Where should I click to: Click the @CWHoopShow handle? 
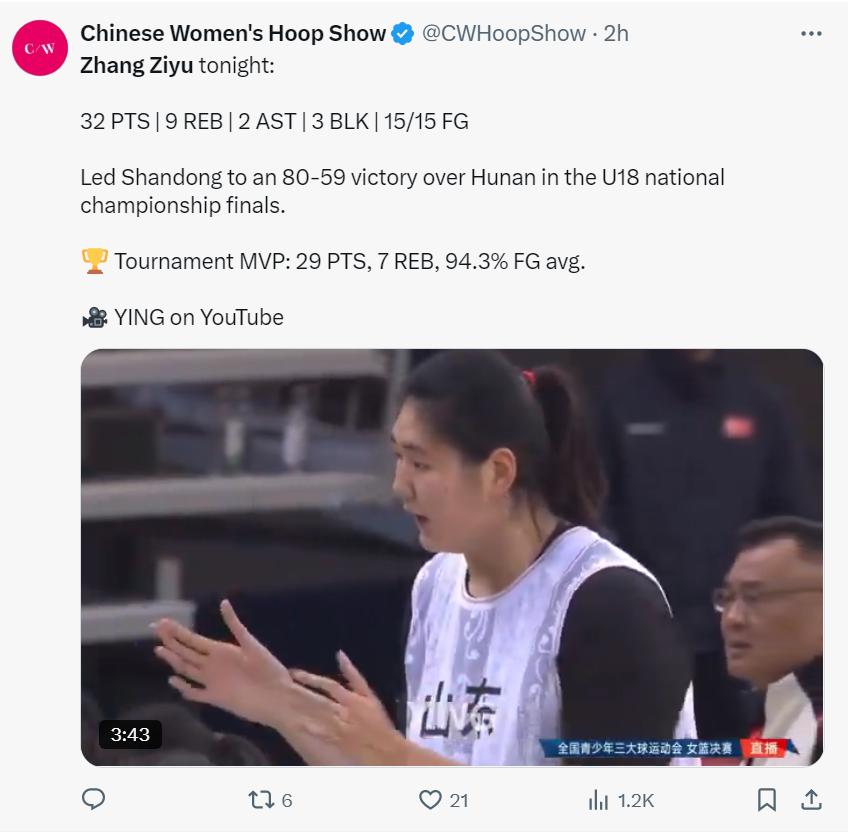click(504, 34)
